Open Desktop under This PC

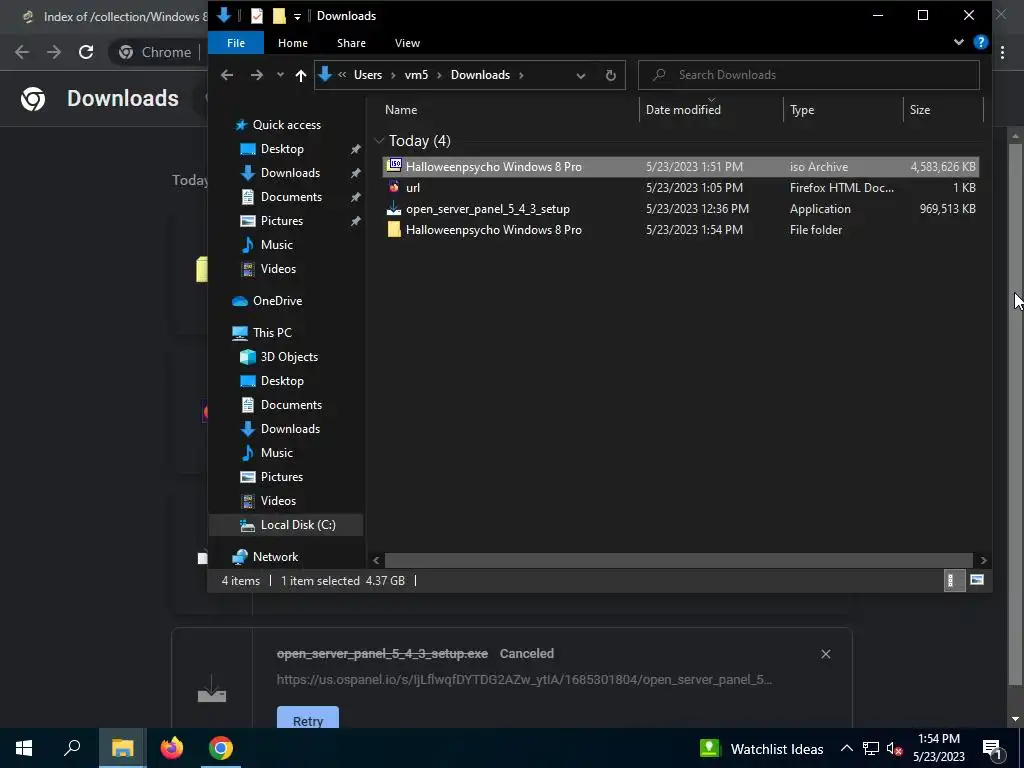(x=281, y=381)
